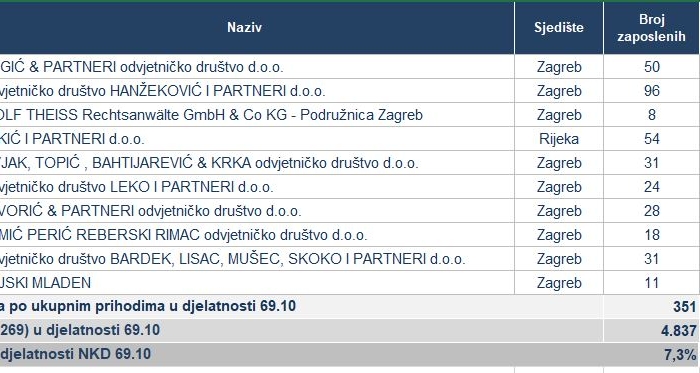Click employee count 18 cell
This screenshot has height=373, width=700.
pos(651,235)
